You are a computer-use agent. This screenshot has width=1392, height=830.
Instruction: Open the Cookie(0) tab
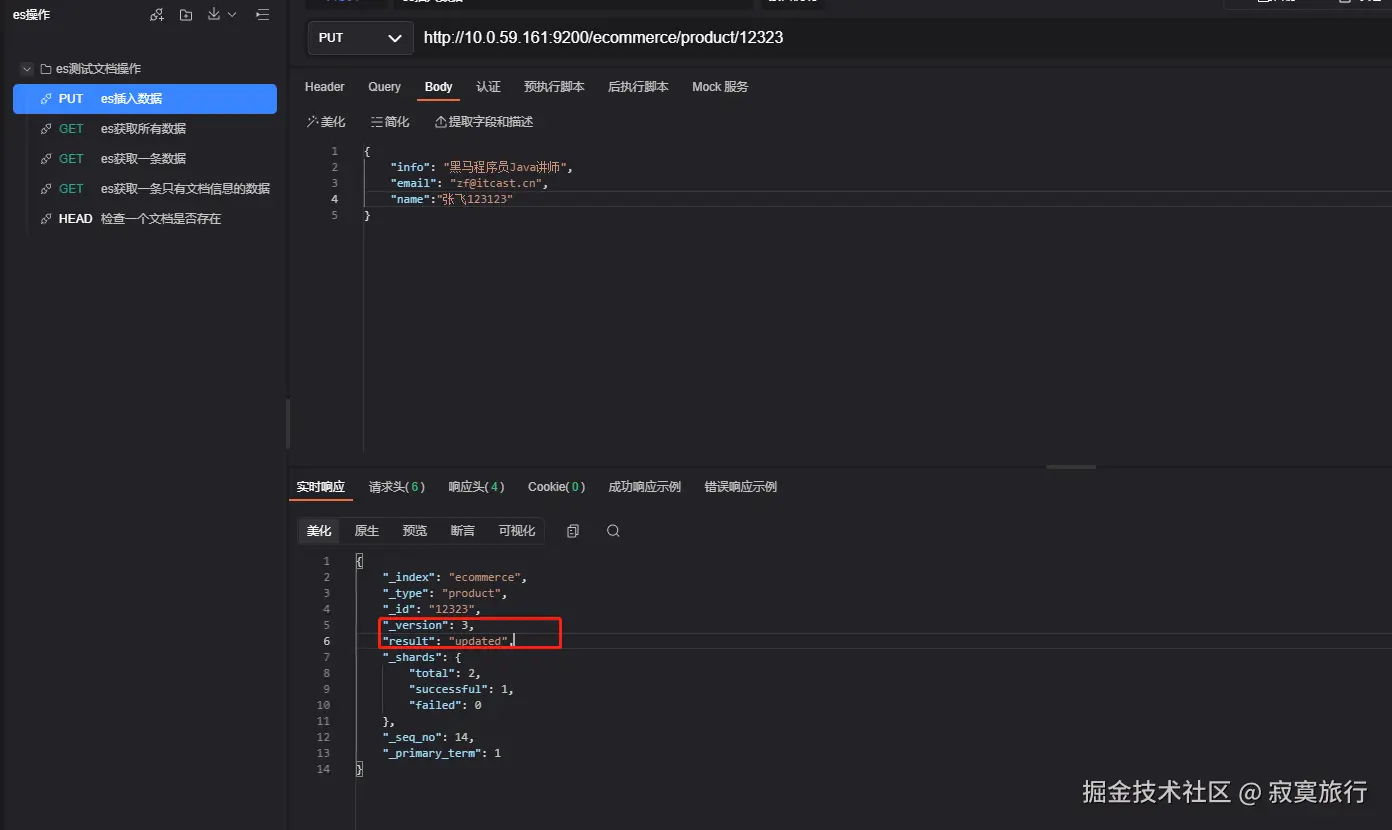pyautogui.click(x=556, y=487)
